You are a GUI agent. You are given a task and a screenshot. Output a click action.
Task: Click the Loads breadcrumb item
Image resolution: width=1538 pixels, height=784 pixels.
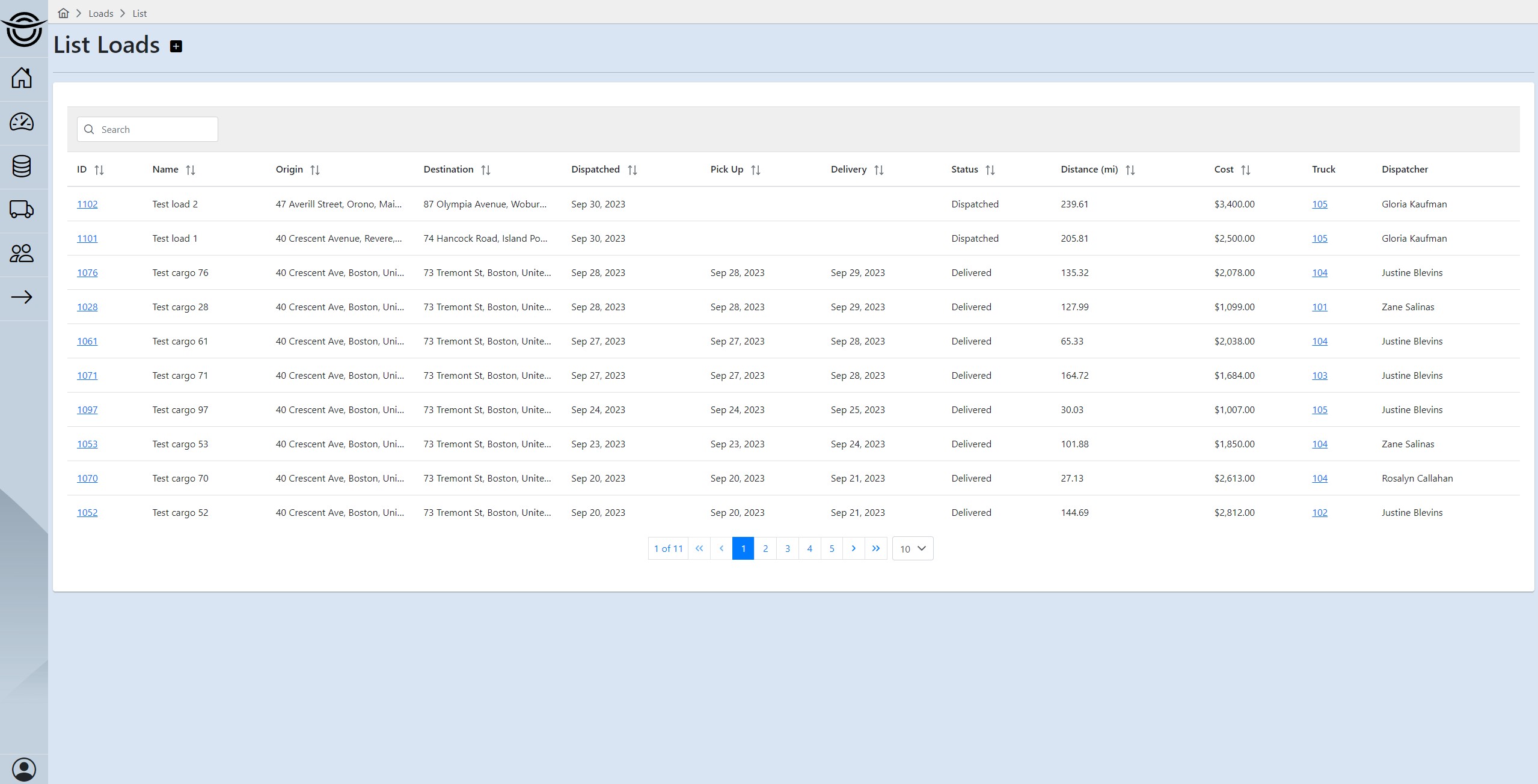pyautogui.click(x=100, y=13)
